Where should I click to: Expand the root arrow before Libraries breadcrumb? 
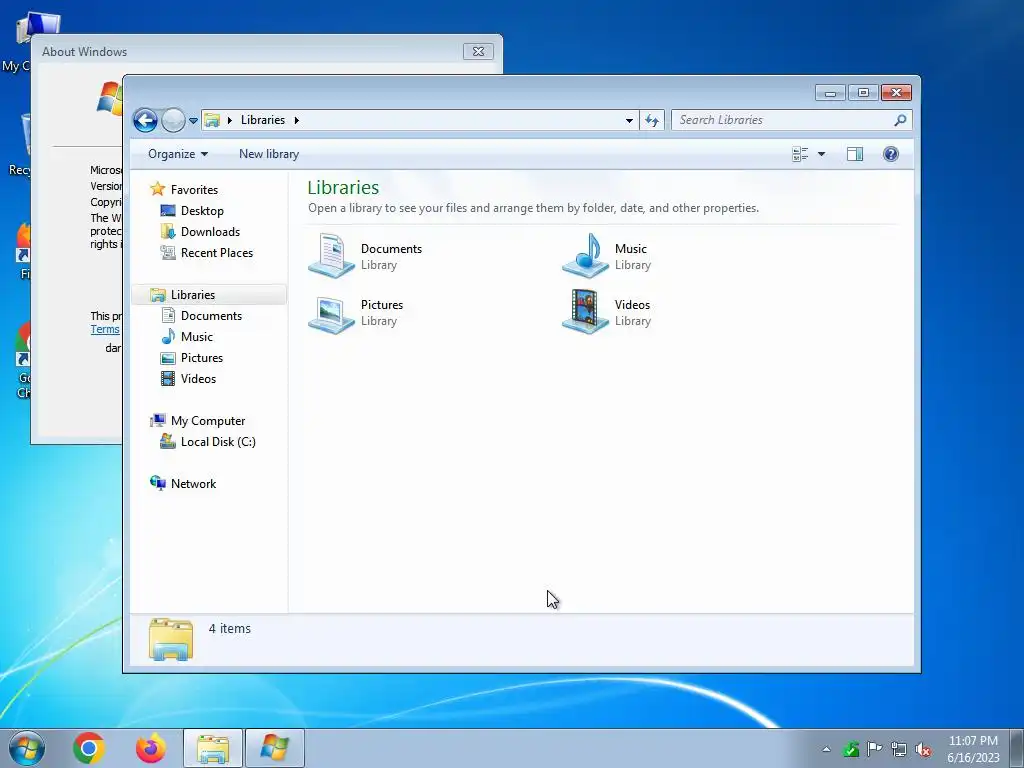click(229, 120)
